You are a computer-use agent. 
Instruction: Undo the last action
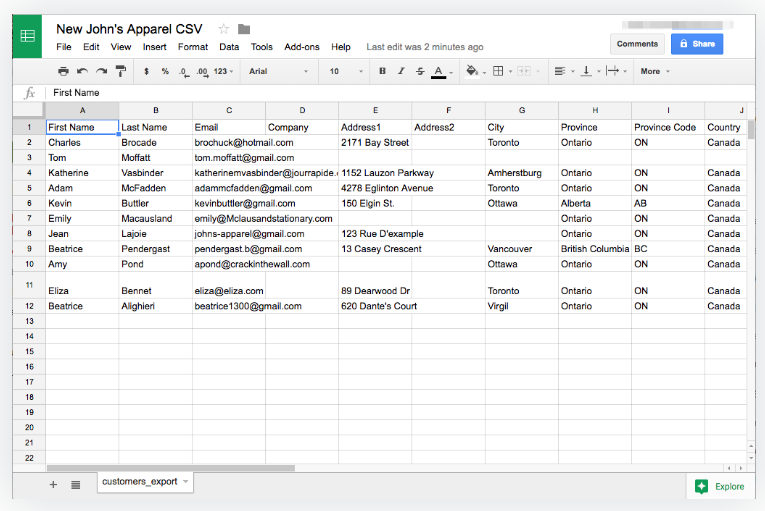82,71
